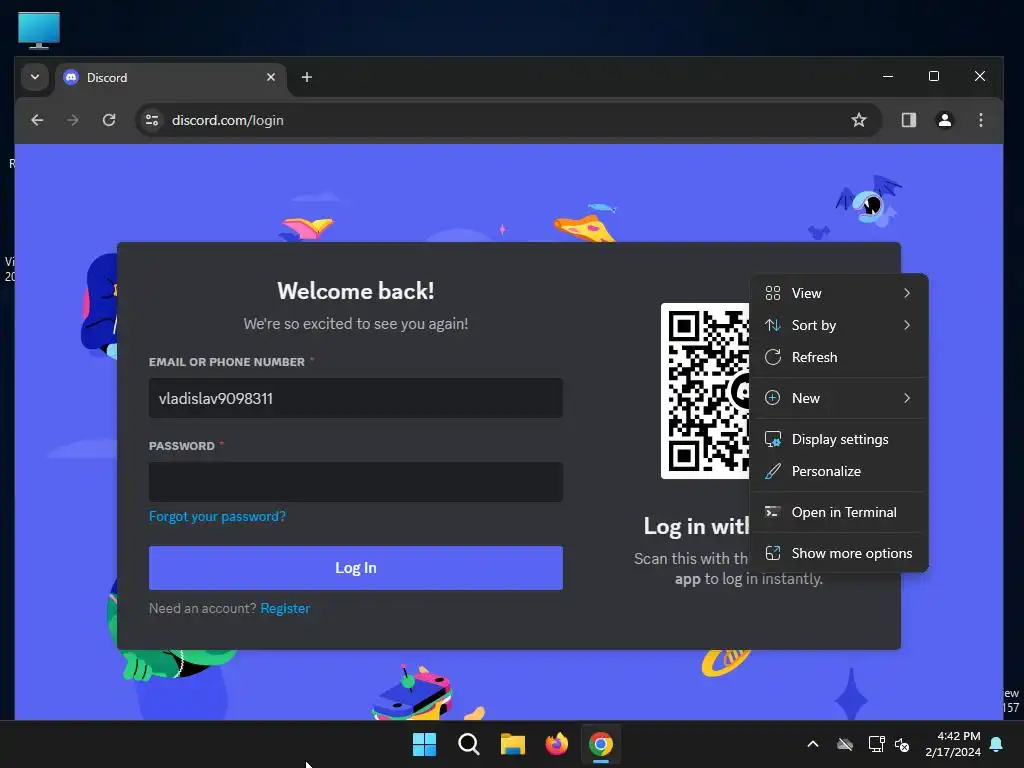Click the Chrome taskbar icon

[601, 744]
